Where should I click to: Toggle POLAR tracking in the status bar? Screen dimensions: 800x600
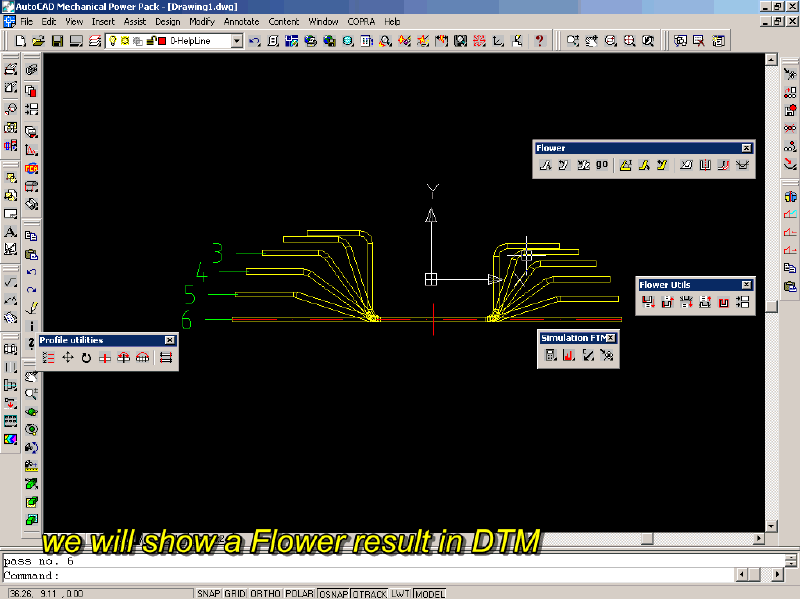[299, 594]
